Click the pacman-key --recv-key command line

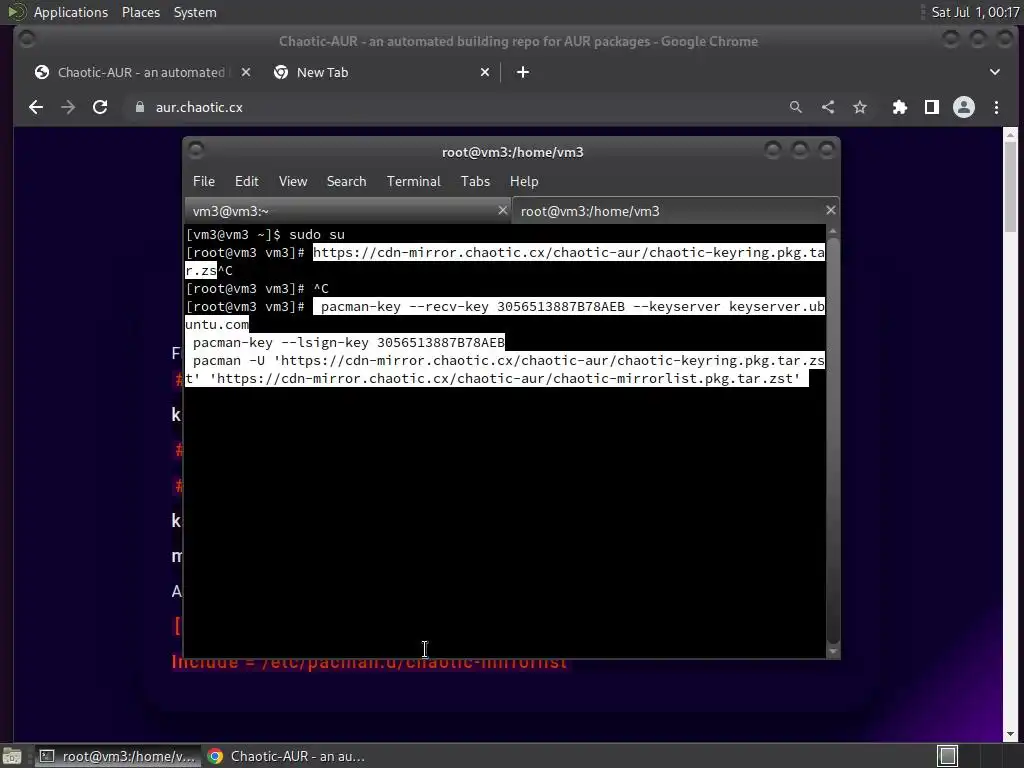[505, 315]
